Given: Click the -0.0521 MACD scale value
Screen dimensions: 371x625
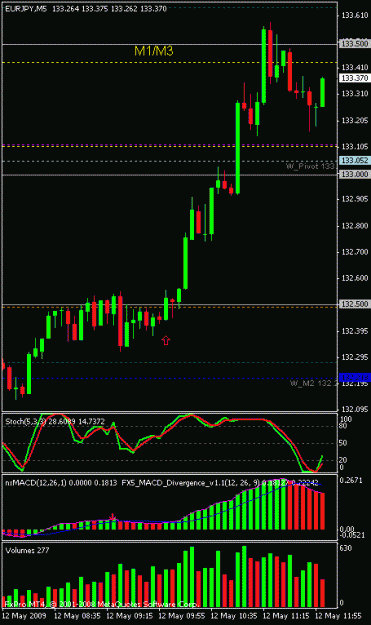Looking at the screenshot, I should (351, 535).
